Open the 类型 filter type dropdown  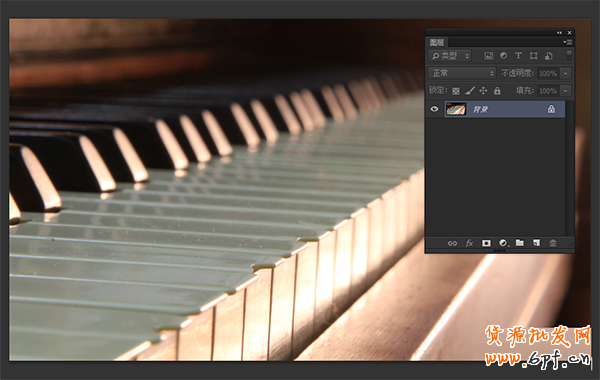click(450, 56)
